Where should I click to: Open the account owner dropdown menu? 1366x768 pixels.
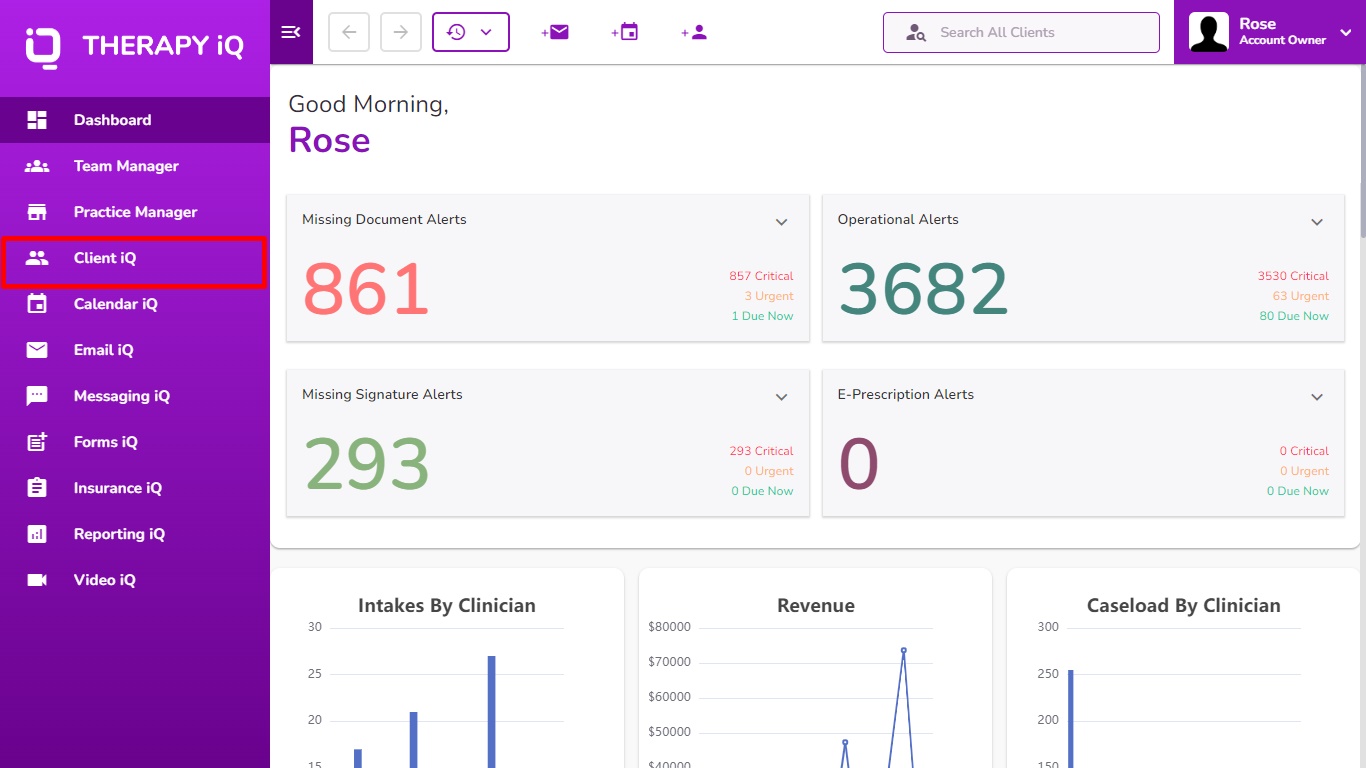(1345, 32)
